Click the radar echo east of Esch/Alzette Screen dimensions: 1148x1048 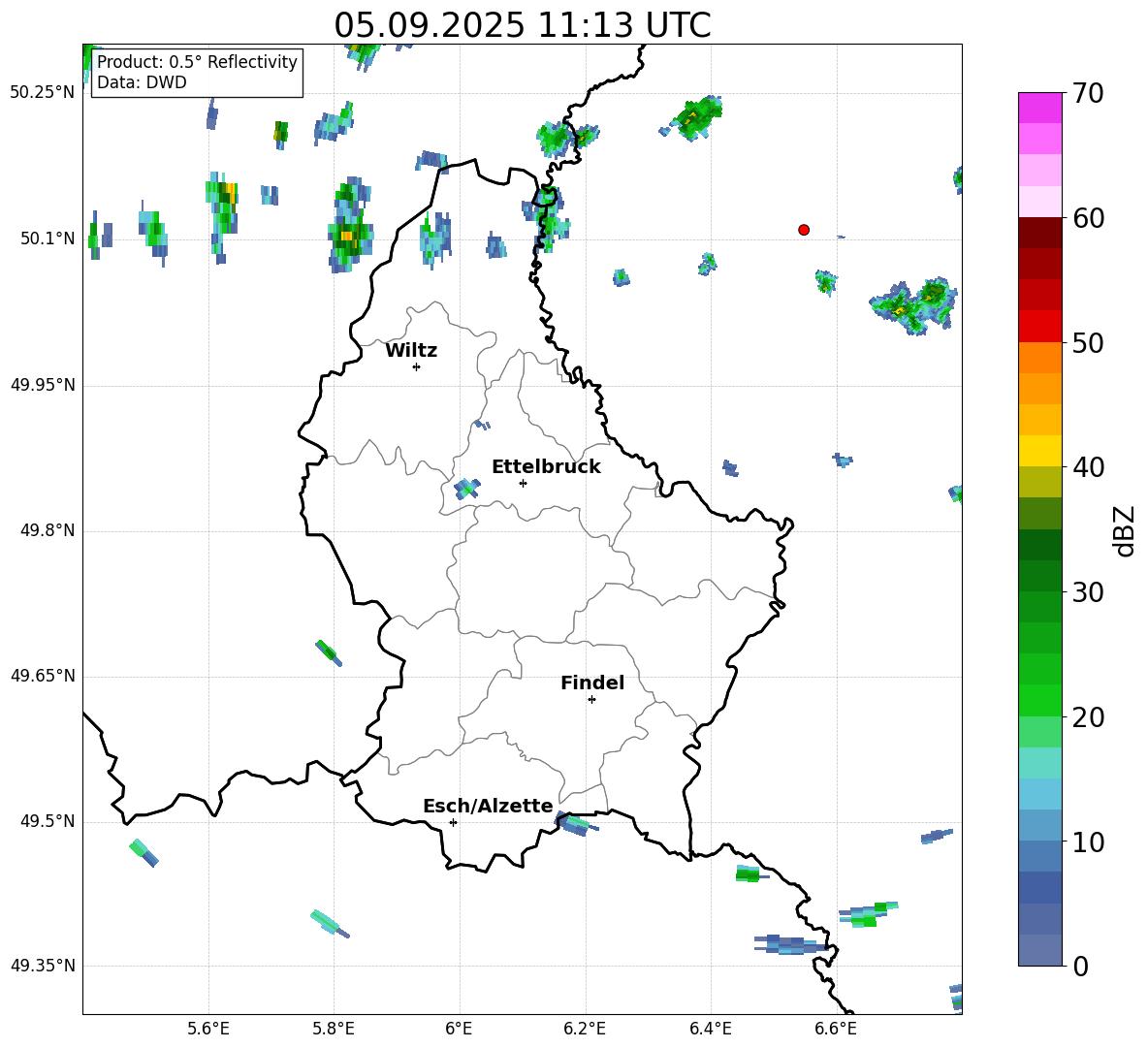coord(576,824)
